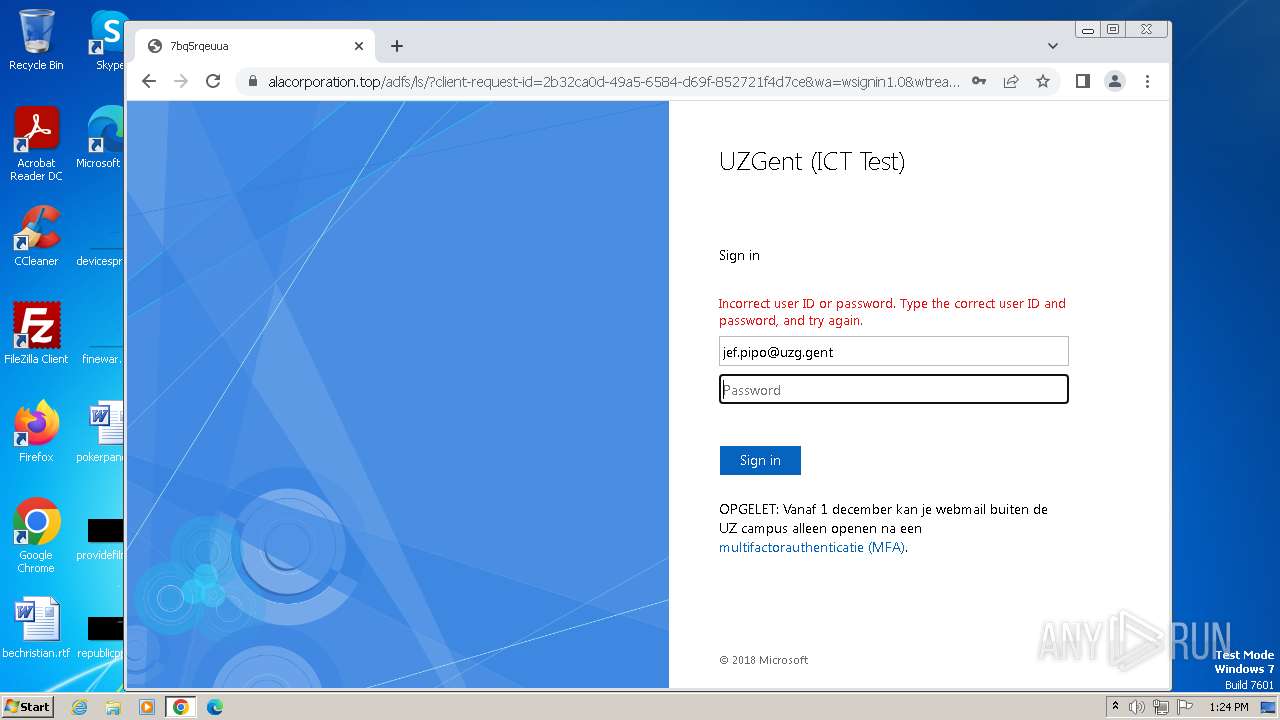
Task: Click the © 2018 Microsoft footer text
Action: (763, 660)
